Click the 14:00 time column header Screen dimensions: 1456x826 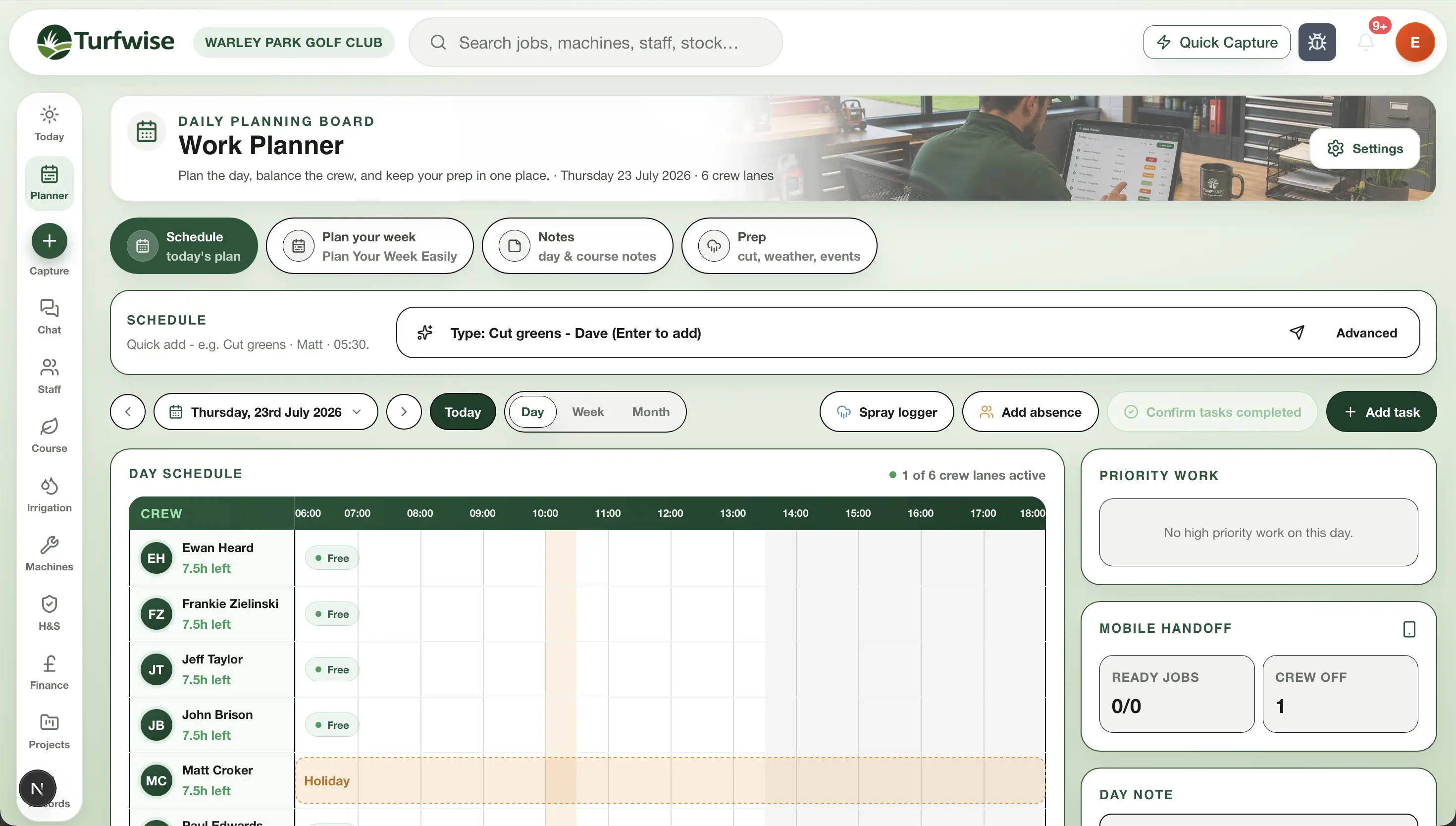tap(795, 513)
